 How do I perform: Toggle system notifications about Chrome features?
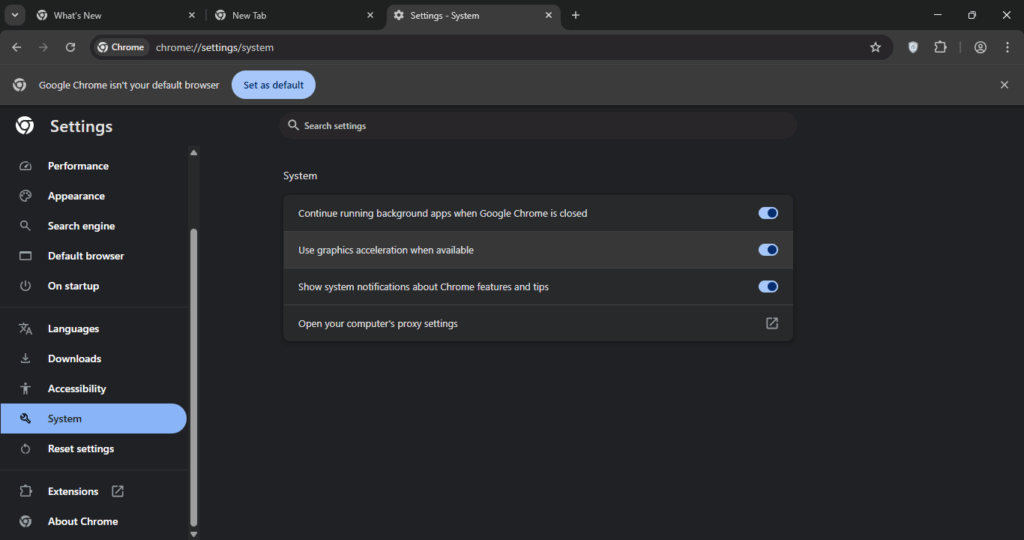click(768, 286)
